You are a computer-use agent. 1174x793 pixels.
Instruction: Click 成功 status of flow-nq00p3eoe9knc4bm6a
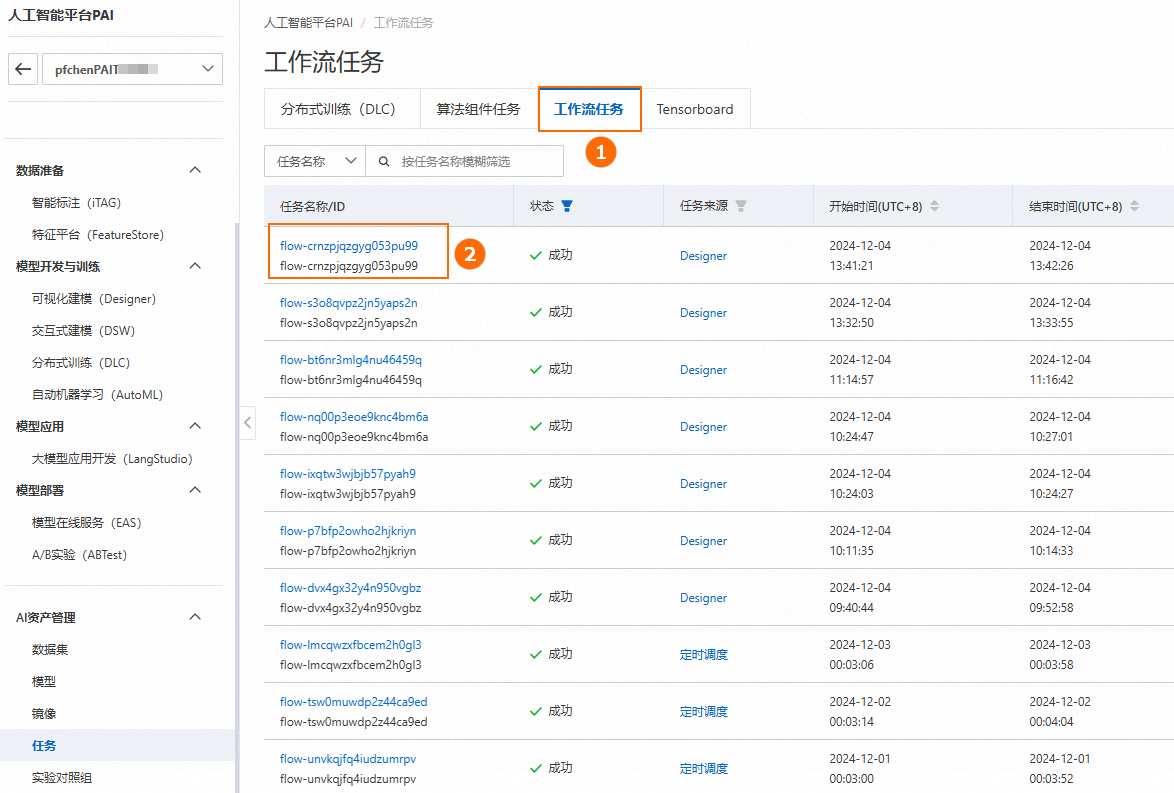click(x=560, y=426)
